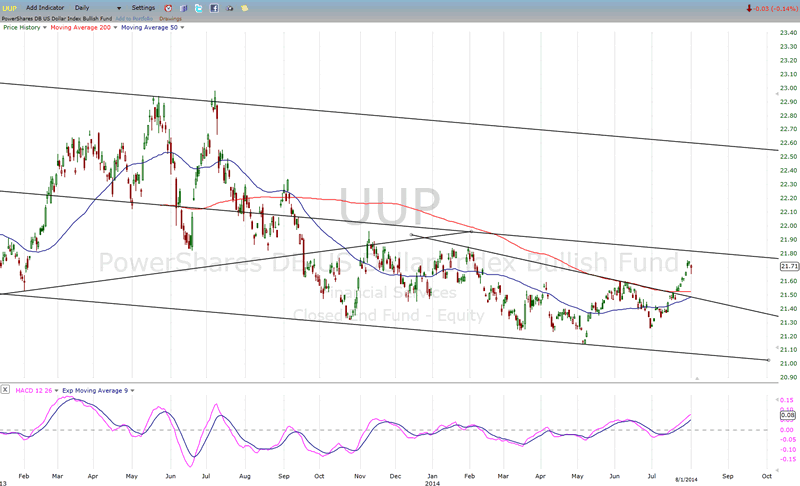The width and height of the screenshot is (800, 486).
Task: Share chart via Twitter icon
Action: coord(199,8)
